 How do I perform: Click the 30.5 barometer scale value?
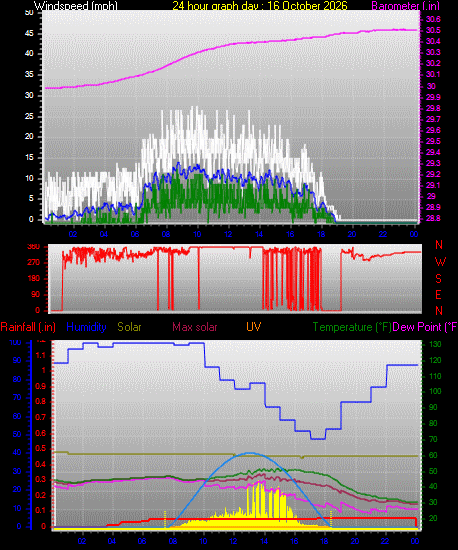(433, 31)
